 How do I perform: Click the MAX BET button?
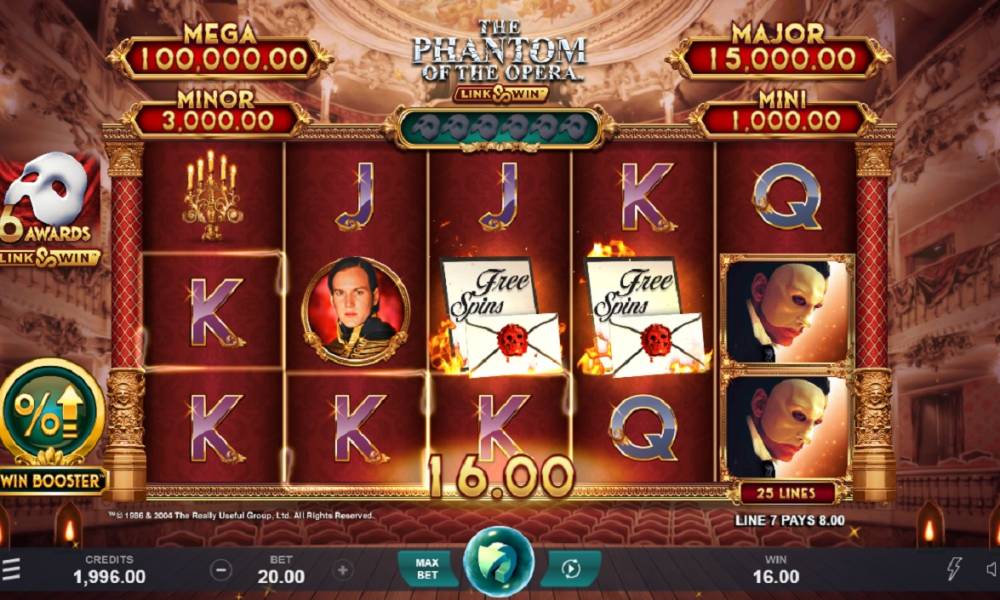click(x=427, y=569)
